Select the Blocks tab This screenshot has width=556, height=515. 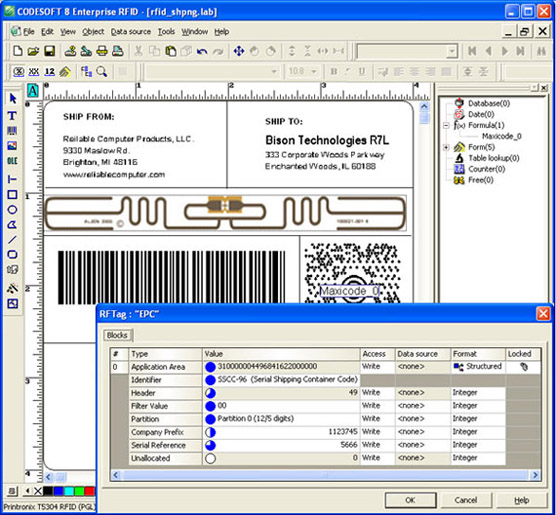coord(117,335)
